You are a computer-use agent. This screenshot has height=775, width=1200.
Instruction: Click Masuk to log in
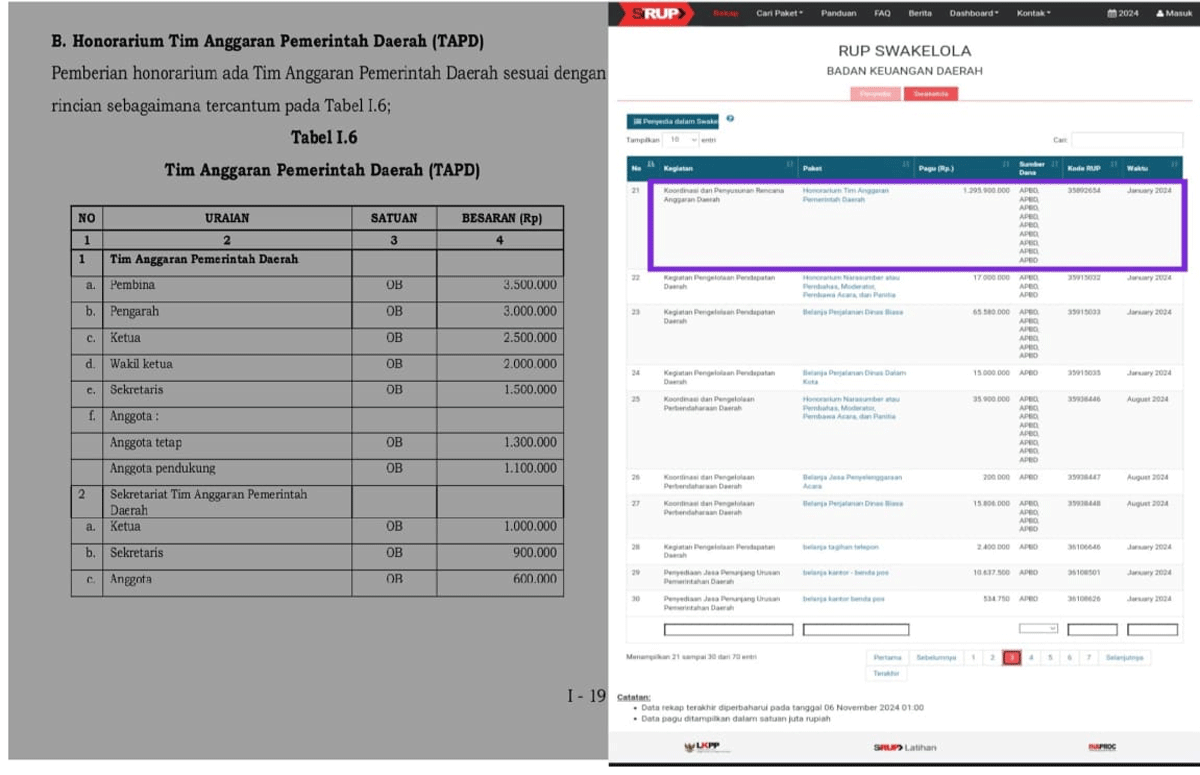1174,13
